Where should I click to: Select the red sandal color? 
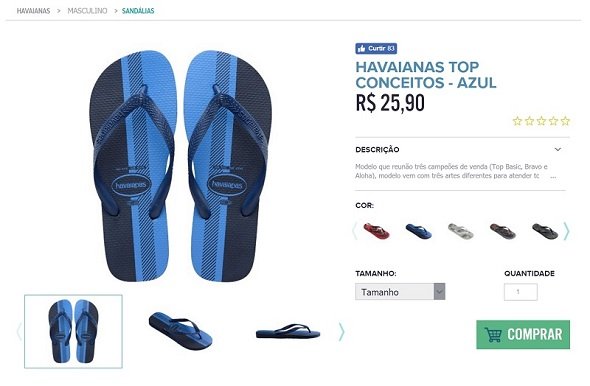[376, 231]
